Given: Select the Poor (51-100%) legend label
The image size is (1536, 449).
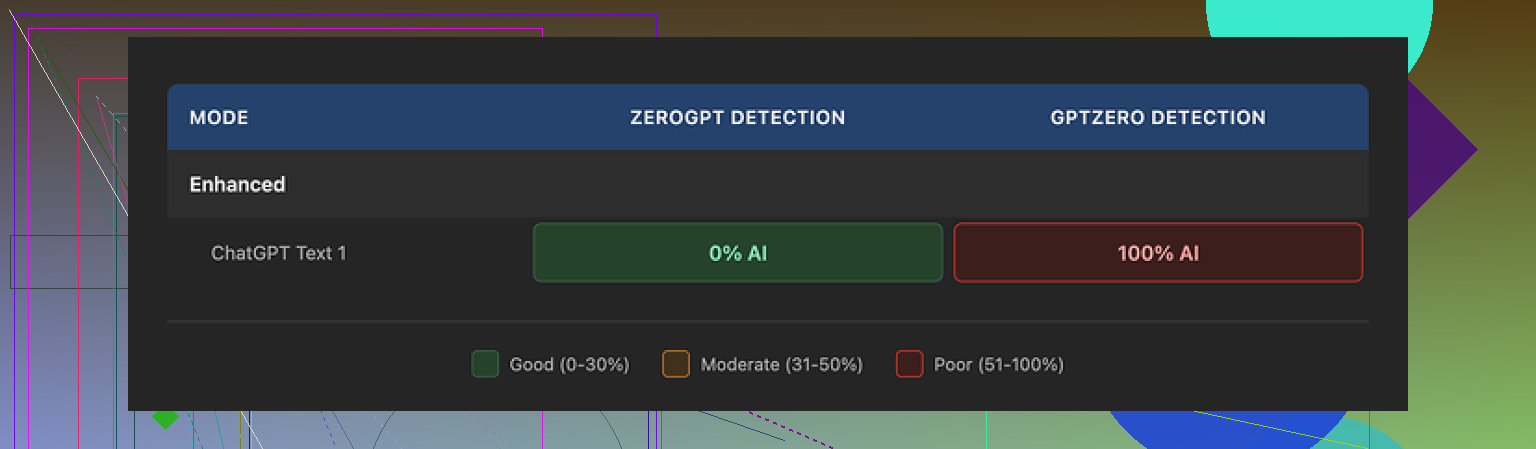Looking at the screenshot, I should point(998,364).
